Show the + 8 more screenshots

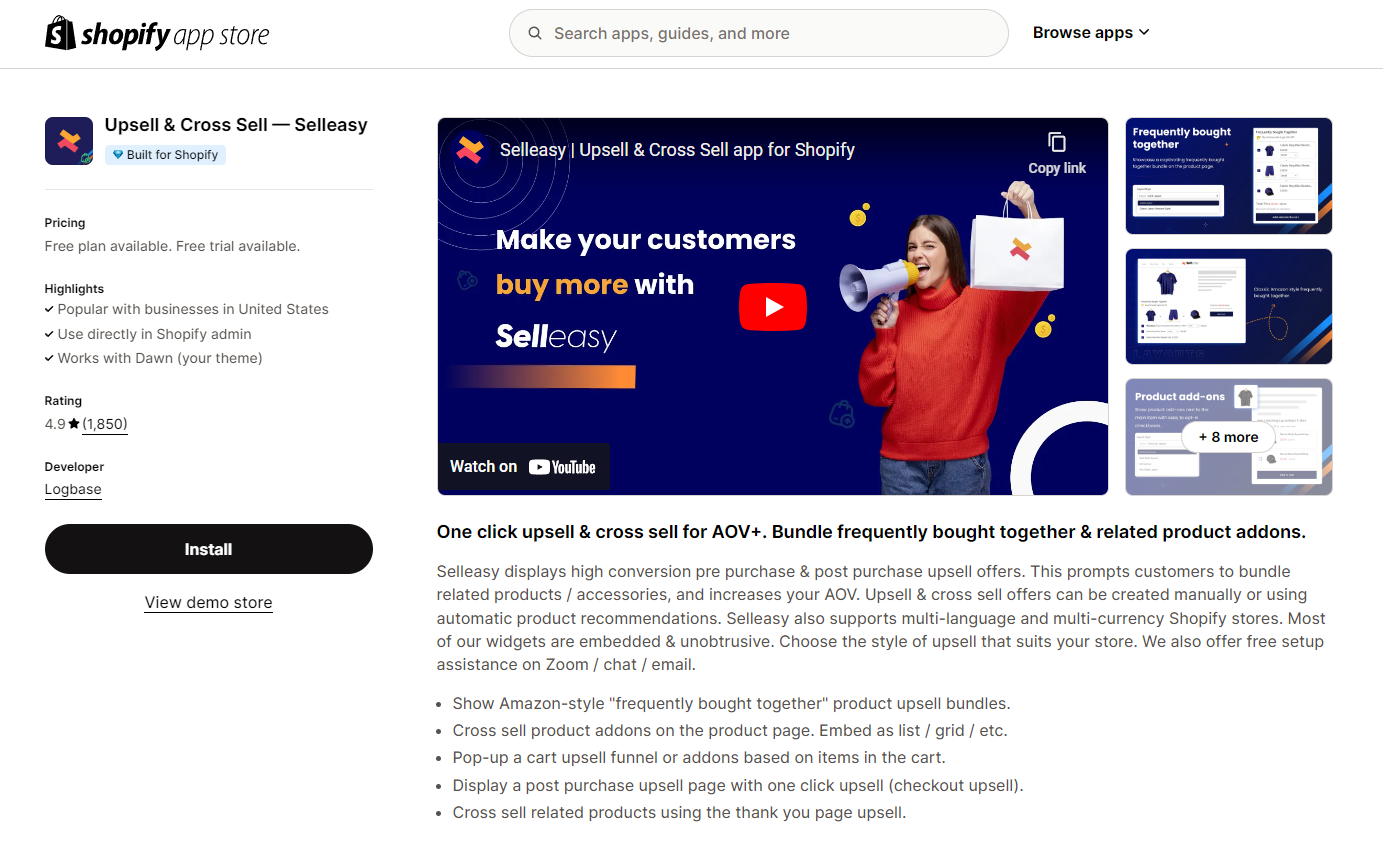click(x=1229, y=437)
